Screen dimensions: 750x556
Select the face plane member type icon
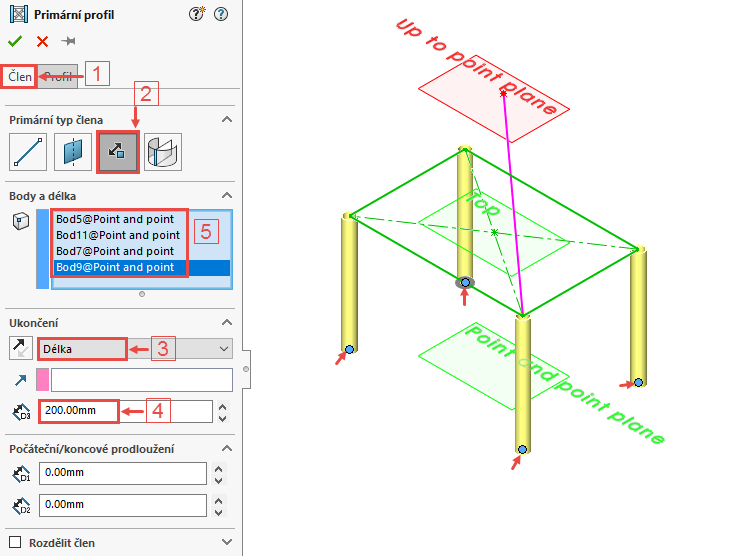pos(163,152)
